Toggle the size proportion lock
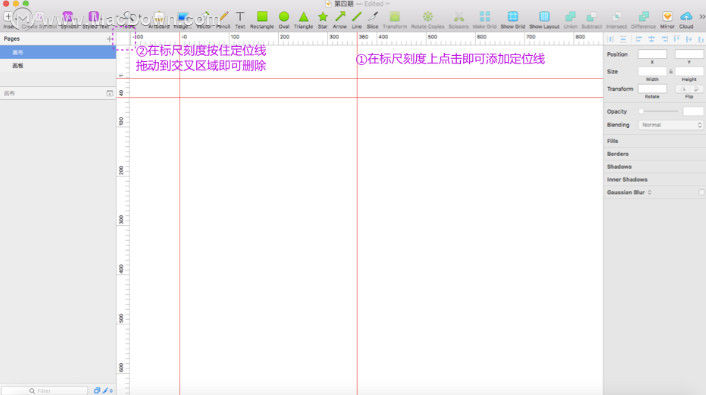The image size is (706, 395). pyautogui.click(x=670, y=72)
